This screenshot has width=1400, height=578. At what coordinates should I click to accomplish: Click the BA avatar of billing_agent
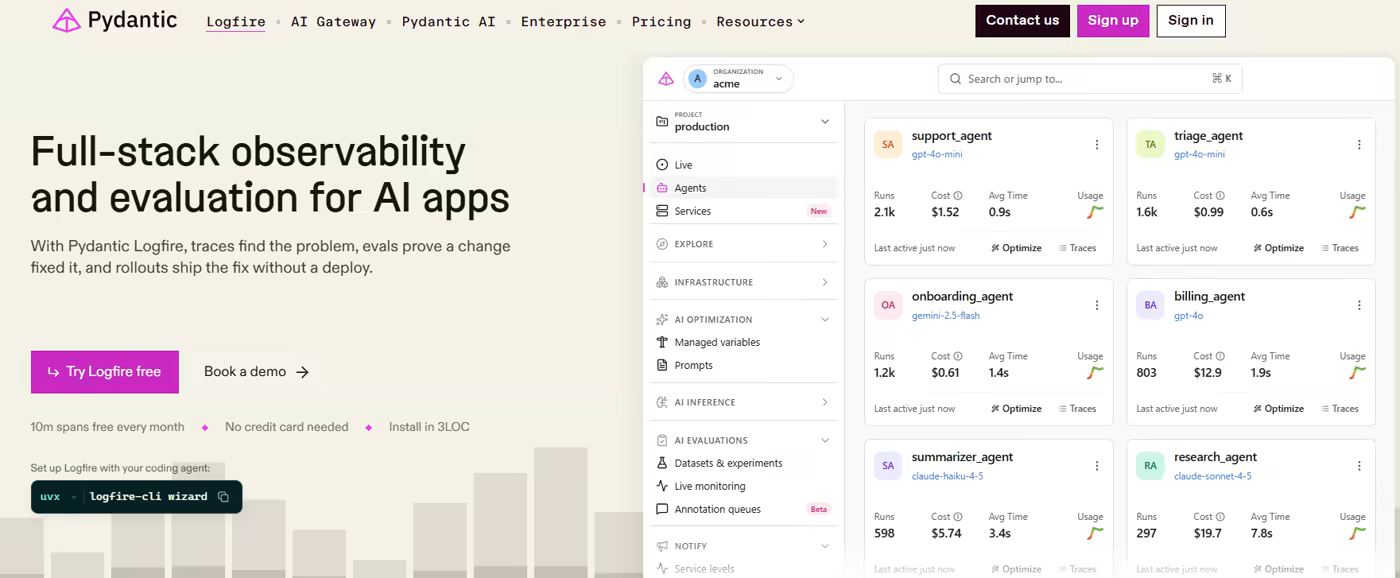pyautogui.click(x=1150, y=305)
